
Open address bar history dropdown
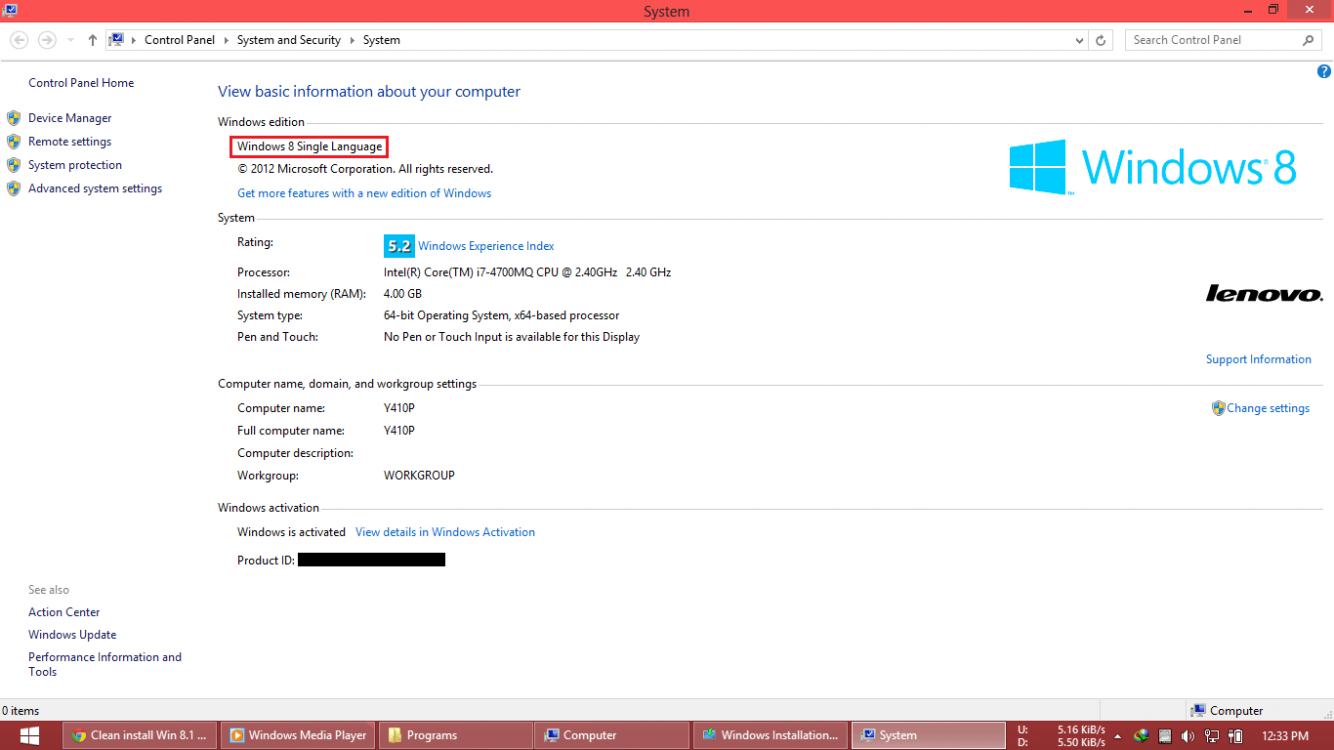pyautogui.click(x=1079, y=40)
